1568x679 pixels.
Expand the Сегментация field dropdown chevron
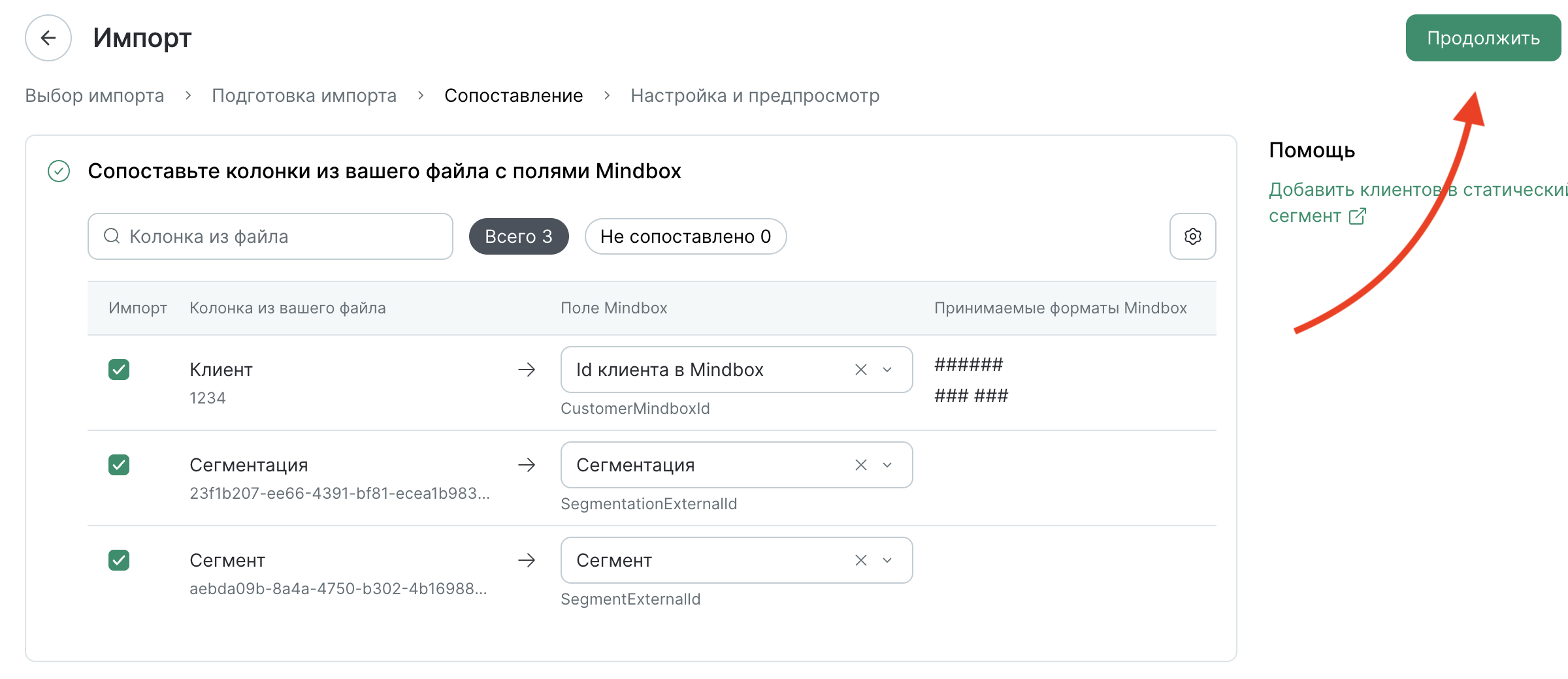coord(887,465)
